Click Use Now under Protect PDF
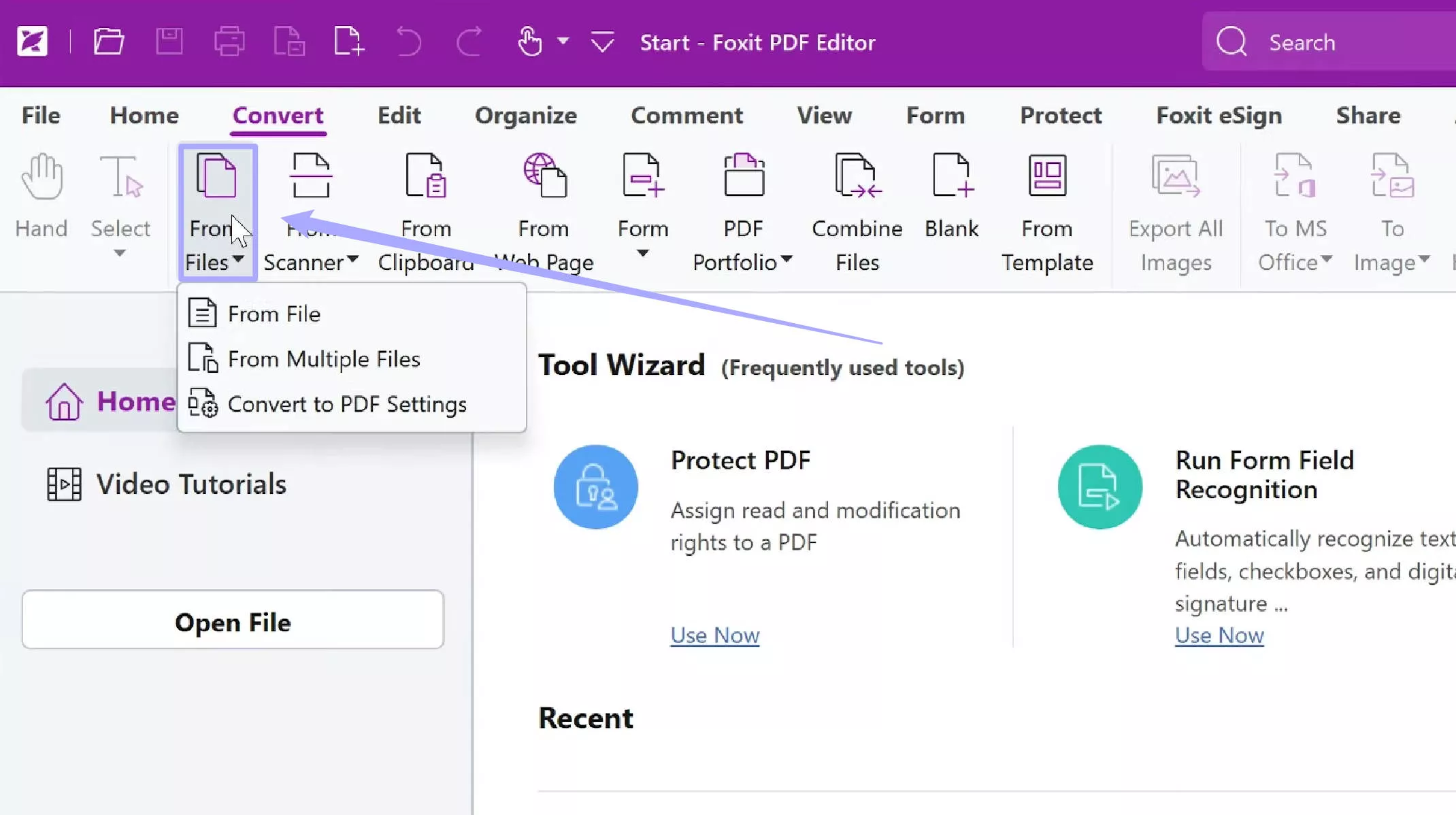The width and height of the screenshot is (1456, 815). click(714, 635)
